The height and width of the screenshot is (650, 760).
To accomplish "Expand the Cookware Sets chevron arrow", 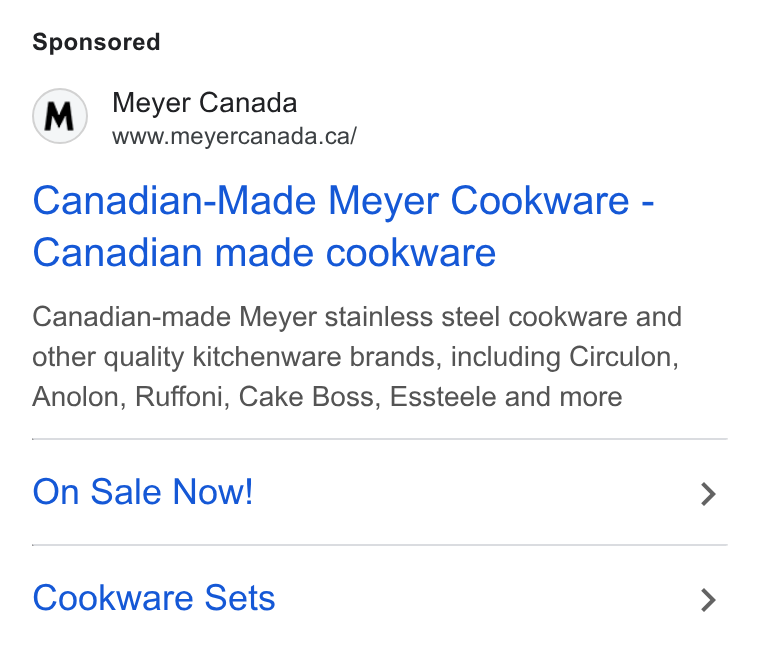I will click(x=708, y=600).
